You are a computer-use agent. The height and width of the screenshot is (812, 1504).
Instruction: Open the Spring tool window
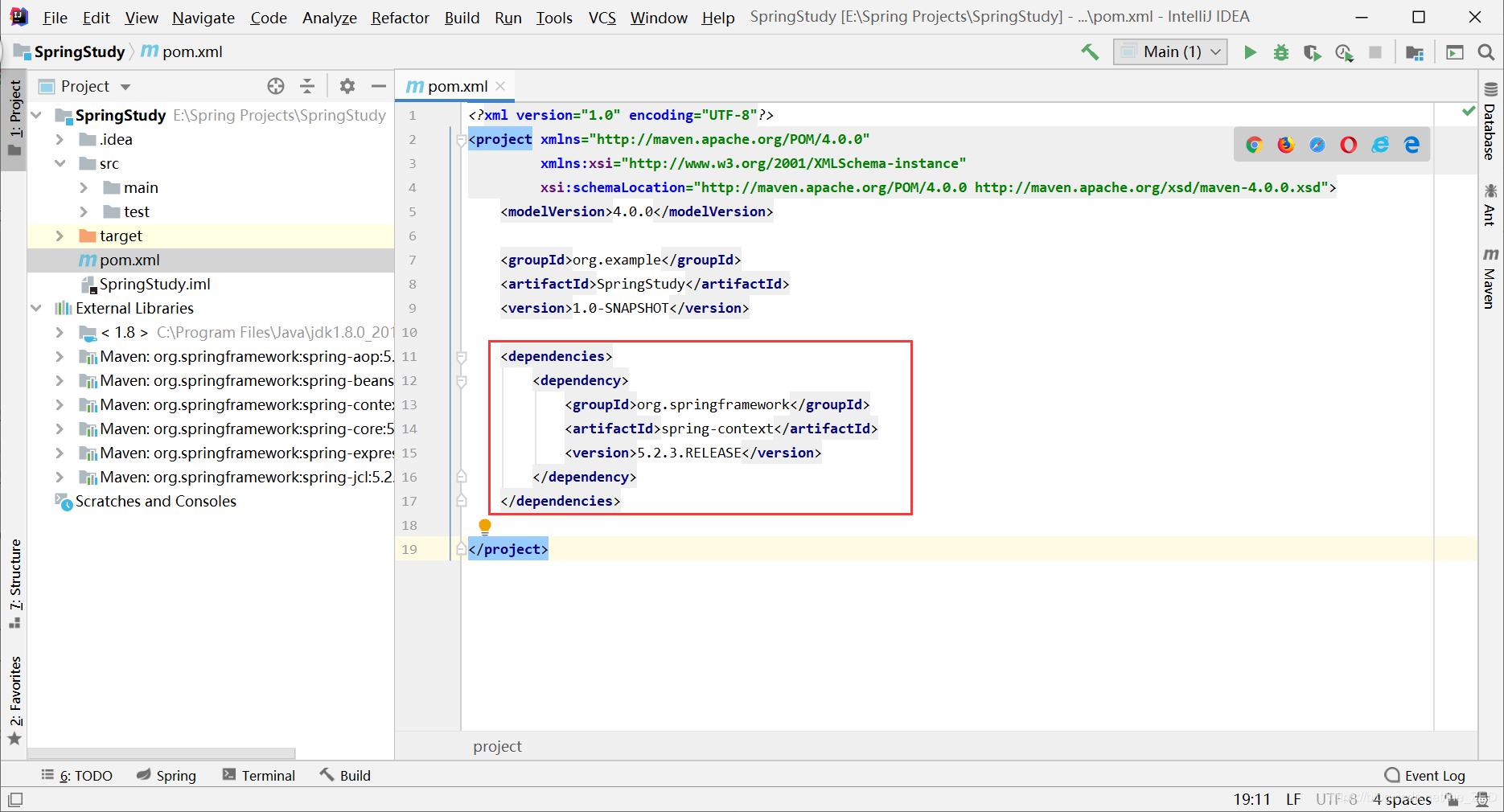tap(166, 776)
